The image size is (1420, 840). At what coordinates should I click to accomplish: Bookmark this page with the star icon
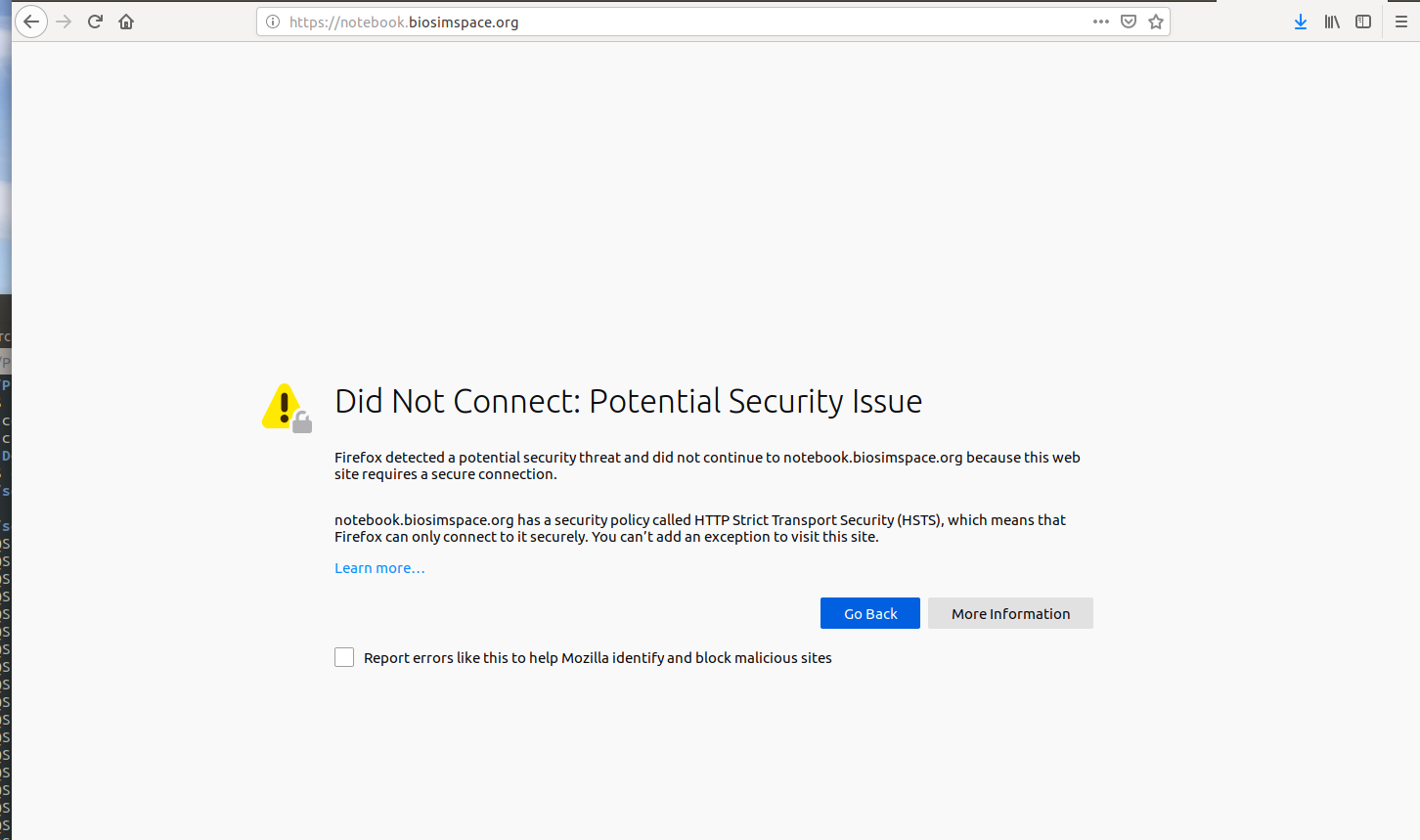point(1155,21)
